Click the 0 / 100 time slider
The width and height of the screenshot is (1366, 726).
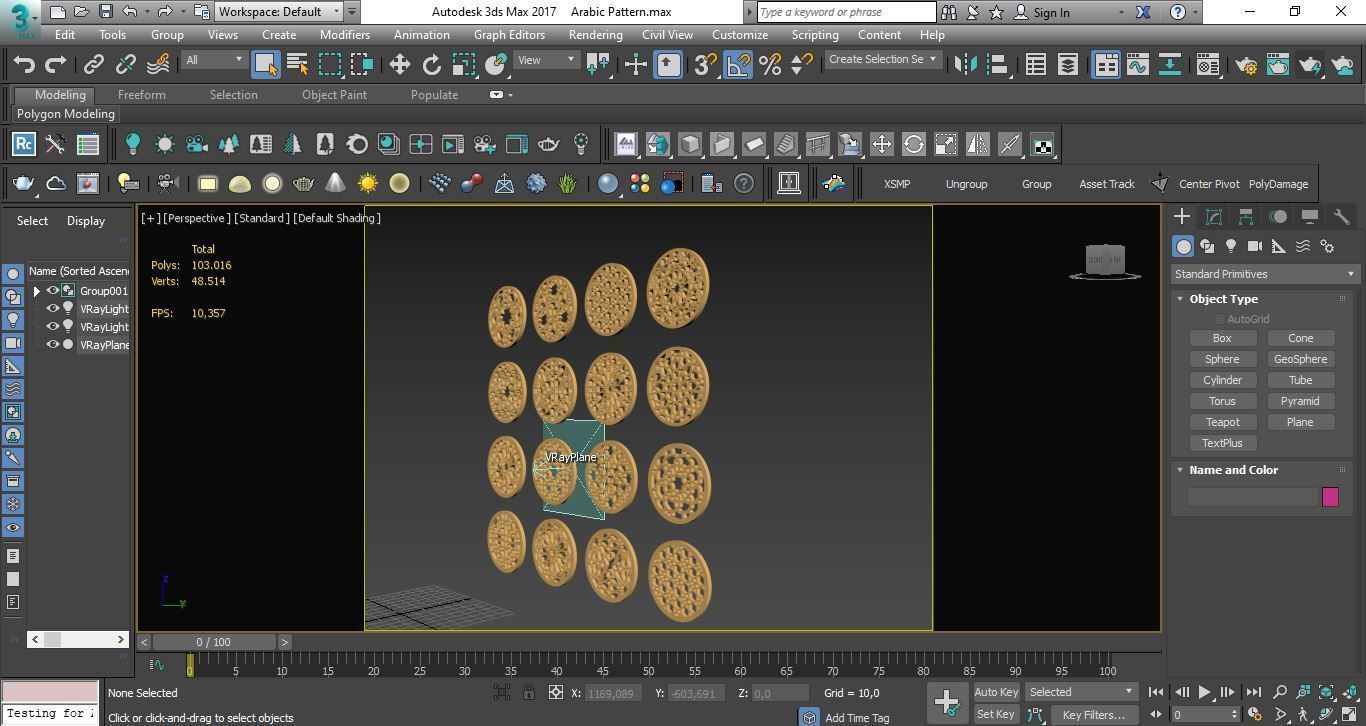click(x=213, y=642)
